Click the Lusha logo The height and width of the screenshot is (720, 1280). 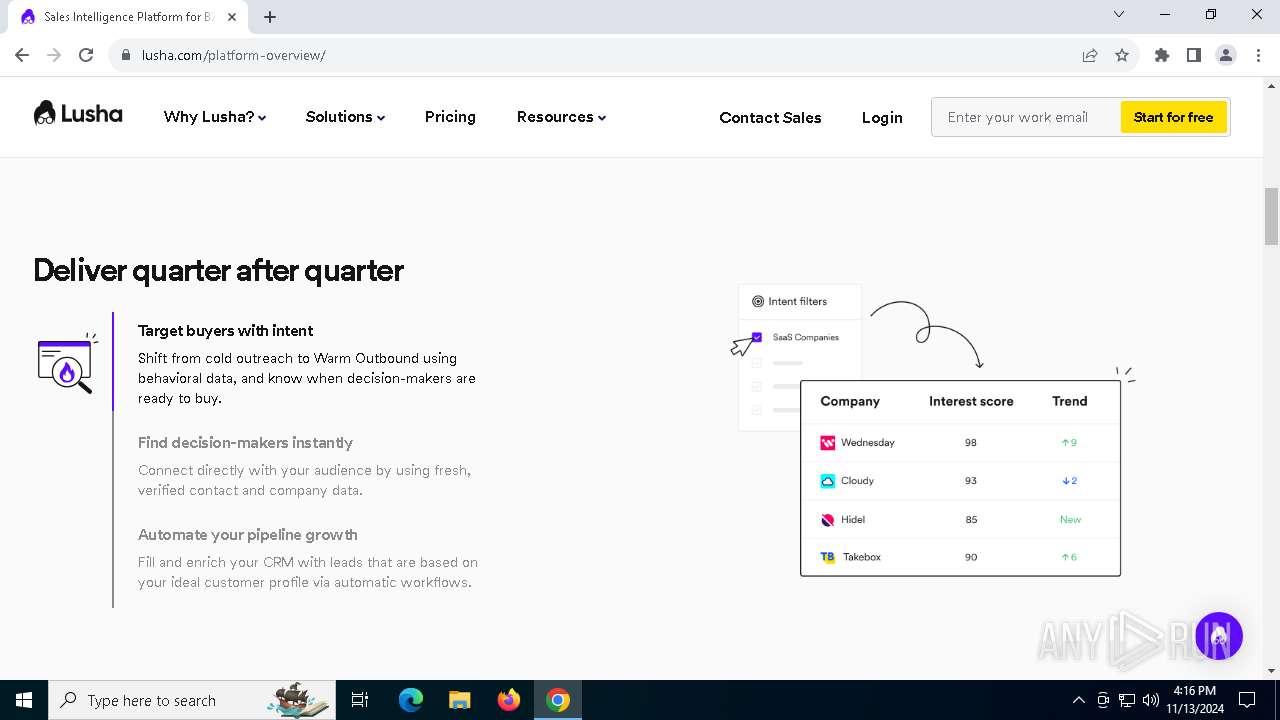click(x=78, y=114)
